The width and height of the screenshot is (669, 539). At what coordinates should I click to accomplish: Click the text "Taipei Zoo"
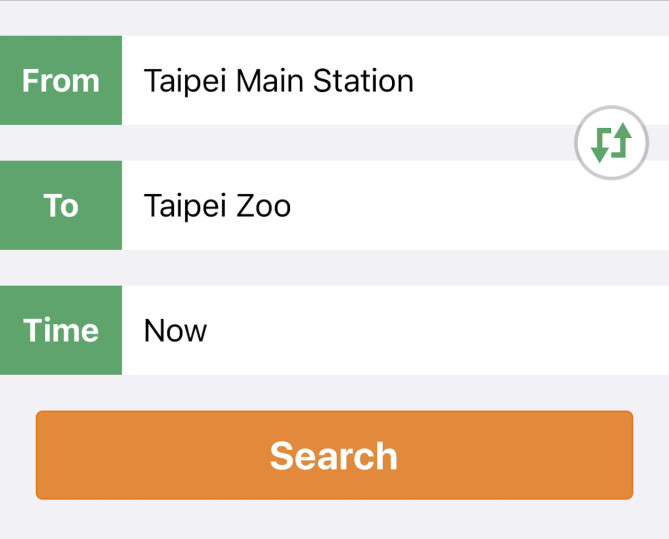click(x=217, y=205)
